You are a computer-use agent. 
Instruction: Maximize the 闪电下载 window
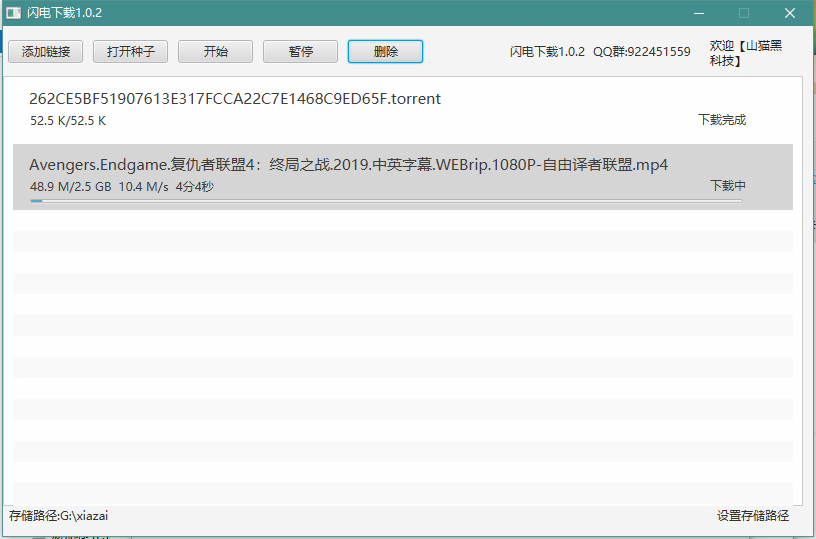pyautogui.click(x=744, y=13)
